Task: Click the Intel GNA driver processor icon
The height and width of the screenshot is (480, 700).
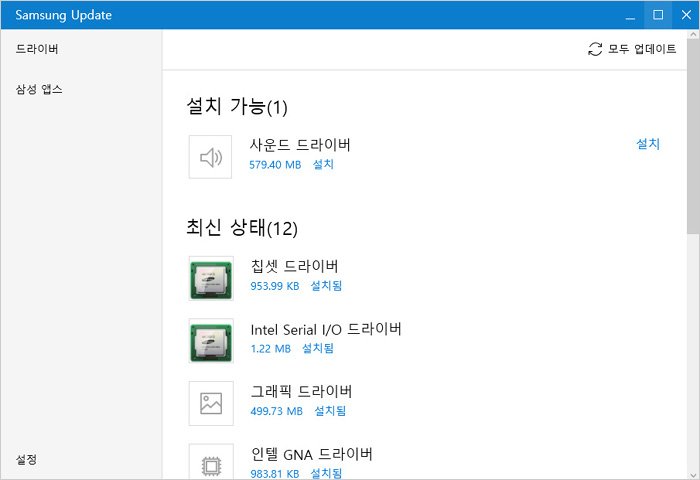Action: (211, 463)
